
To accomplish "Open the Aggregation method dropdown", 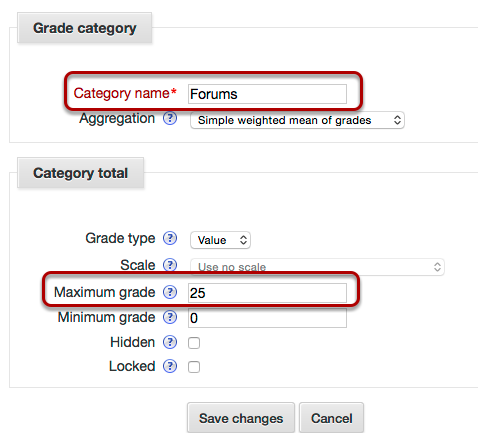I will [x=297, y=120].
